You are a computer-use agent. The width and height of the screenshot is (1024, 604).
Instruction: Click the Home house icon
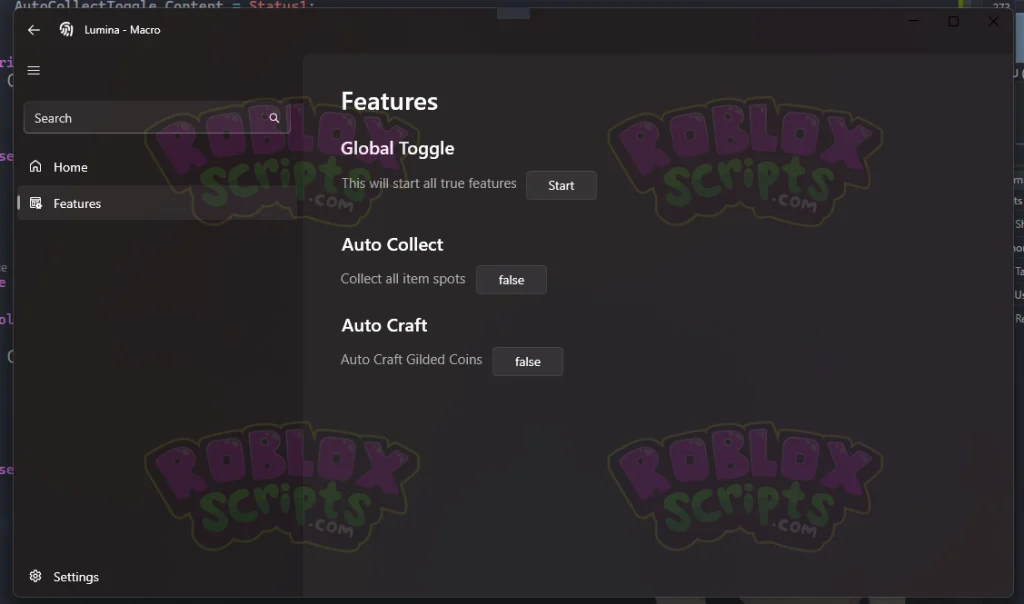[35, 167]
